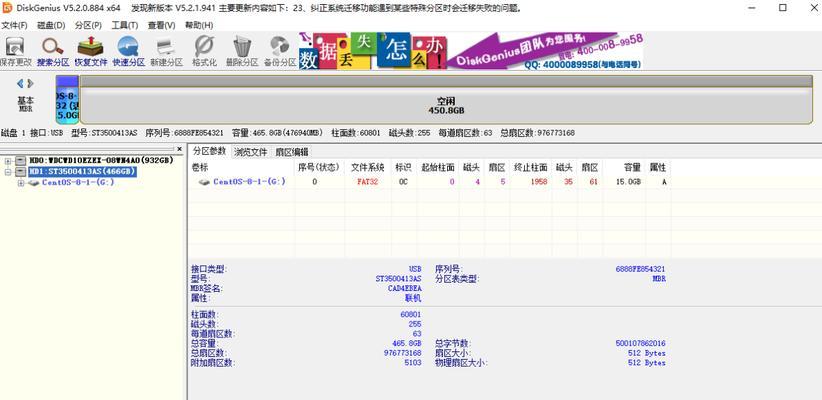Click the File System (文件系统) column header
Viewport: 822px width, 400px height.
367,168
